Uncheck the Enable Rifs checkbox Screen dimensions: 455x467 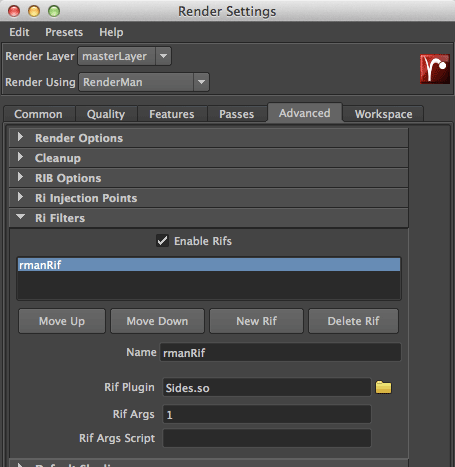(x=162, y=240)
